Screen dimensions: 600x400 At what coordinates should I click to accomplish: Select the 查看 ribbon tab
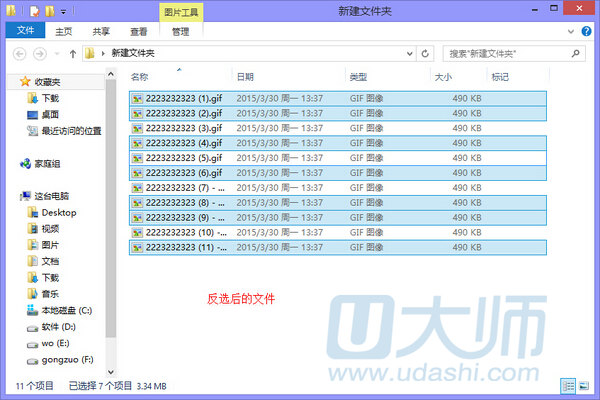[x=139, y=31]
